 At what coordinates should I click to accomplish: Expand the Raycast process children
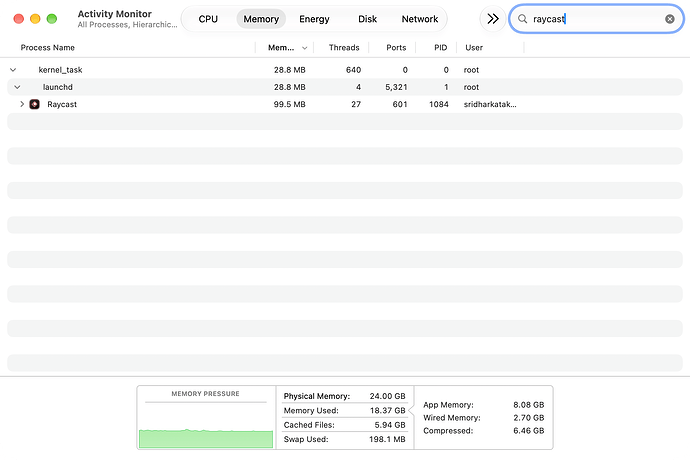point(22,104)
